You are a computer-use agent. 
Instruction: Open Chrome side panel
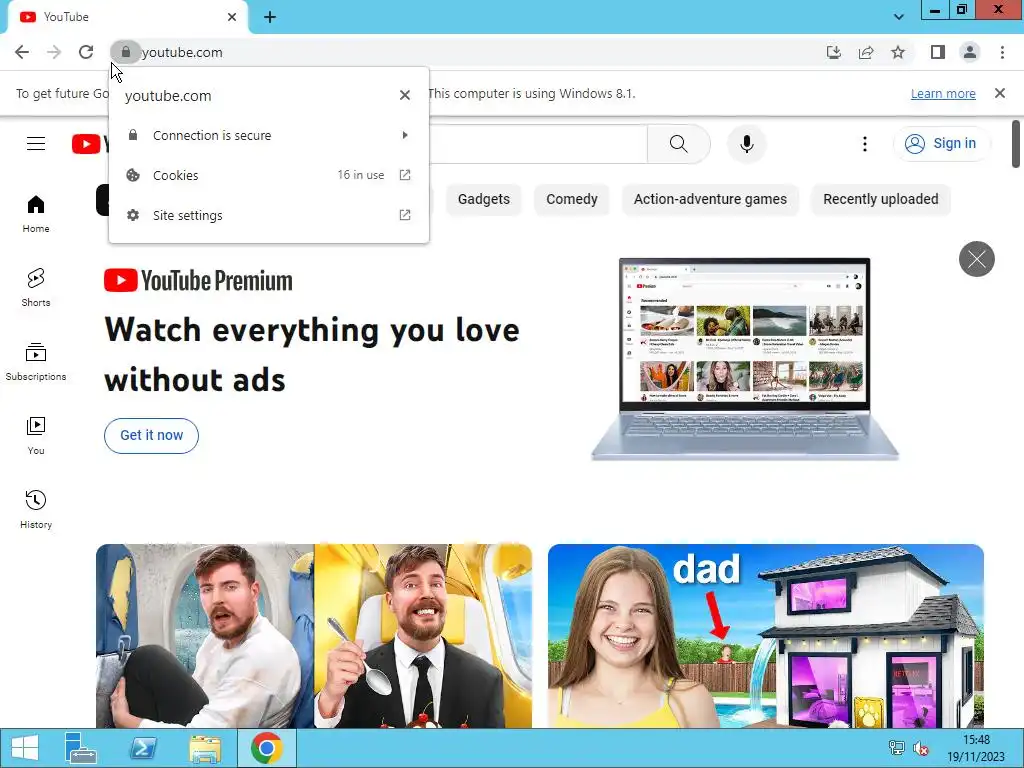[938, 52]
